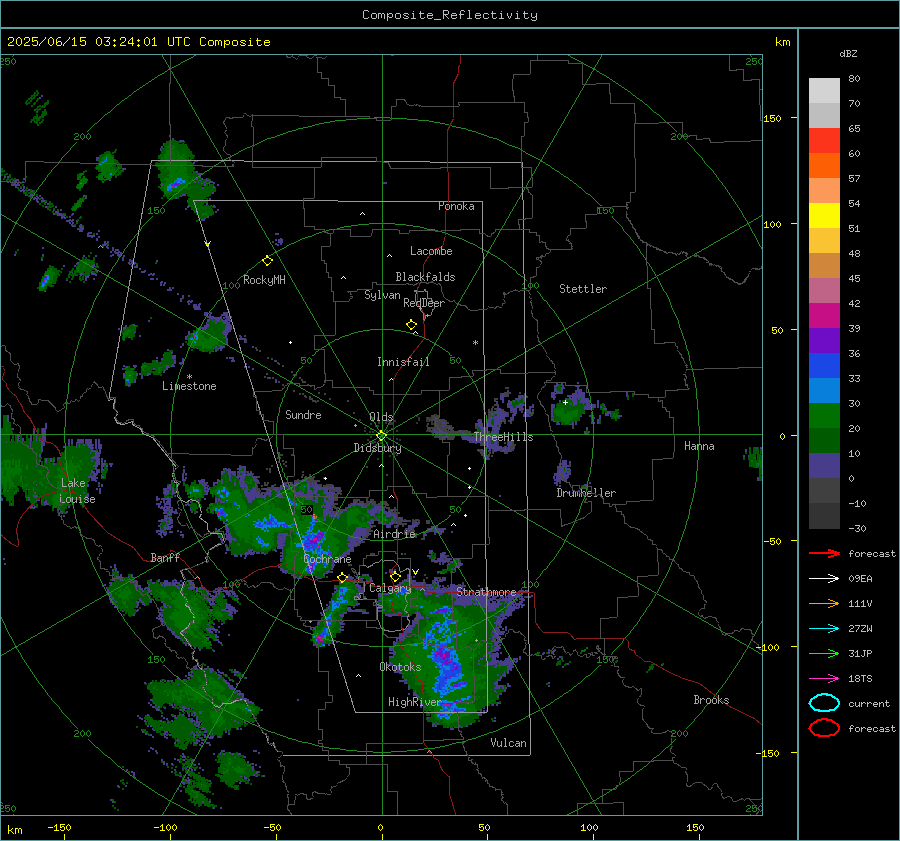This screenshot has width=900, height=841.
Task: Click the Didsbury city label
Action: [x=377, y=448]
